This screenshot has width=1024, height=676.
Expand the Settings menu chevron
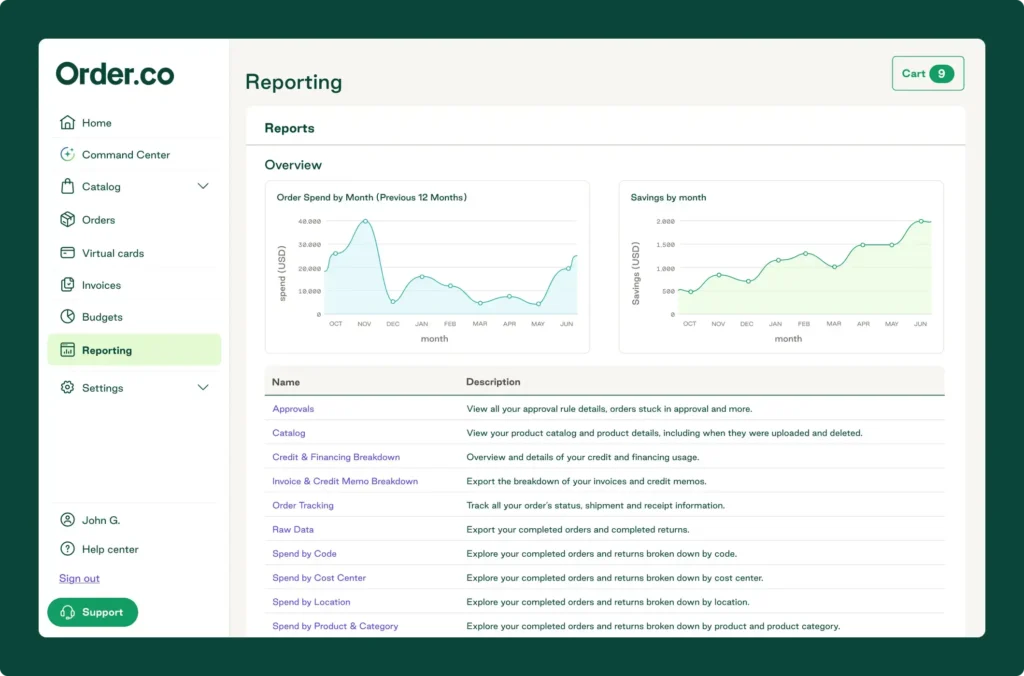(x=203, y=388)
